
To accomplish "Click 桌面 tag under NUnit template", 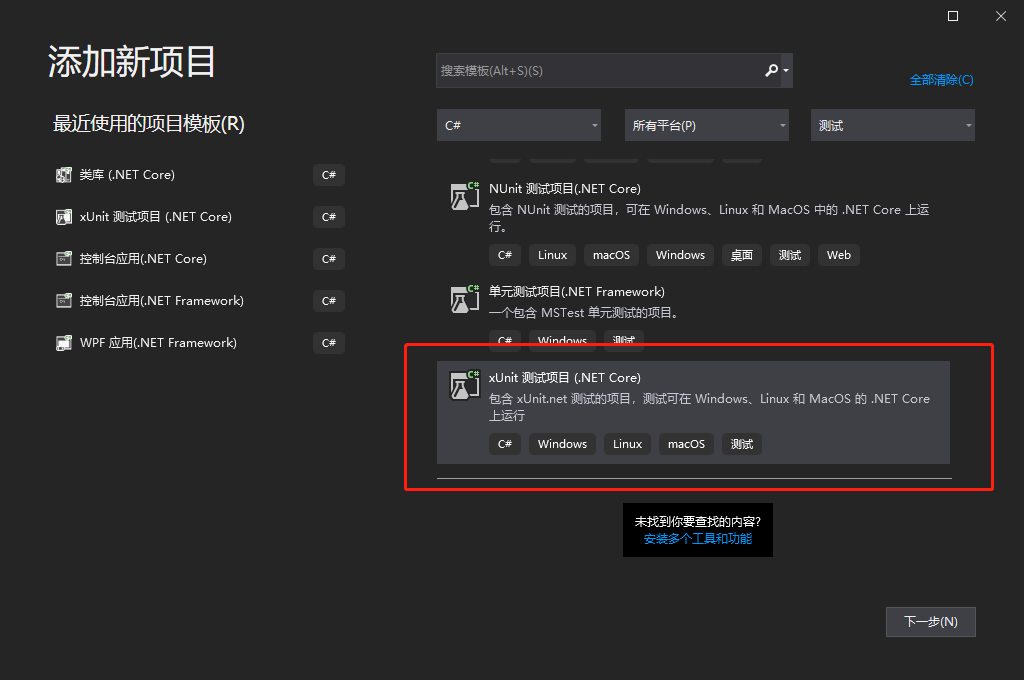I will click(741, 255).
